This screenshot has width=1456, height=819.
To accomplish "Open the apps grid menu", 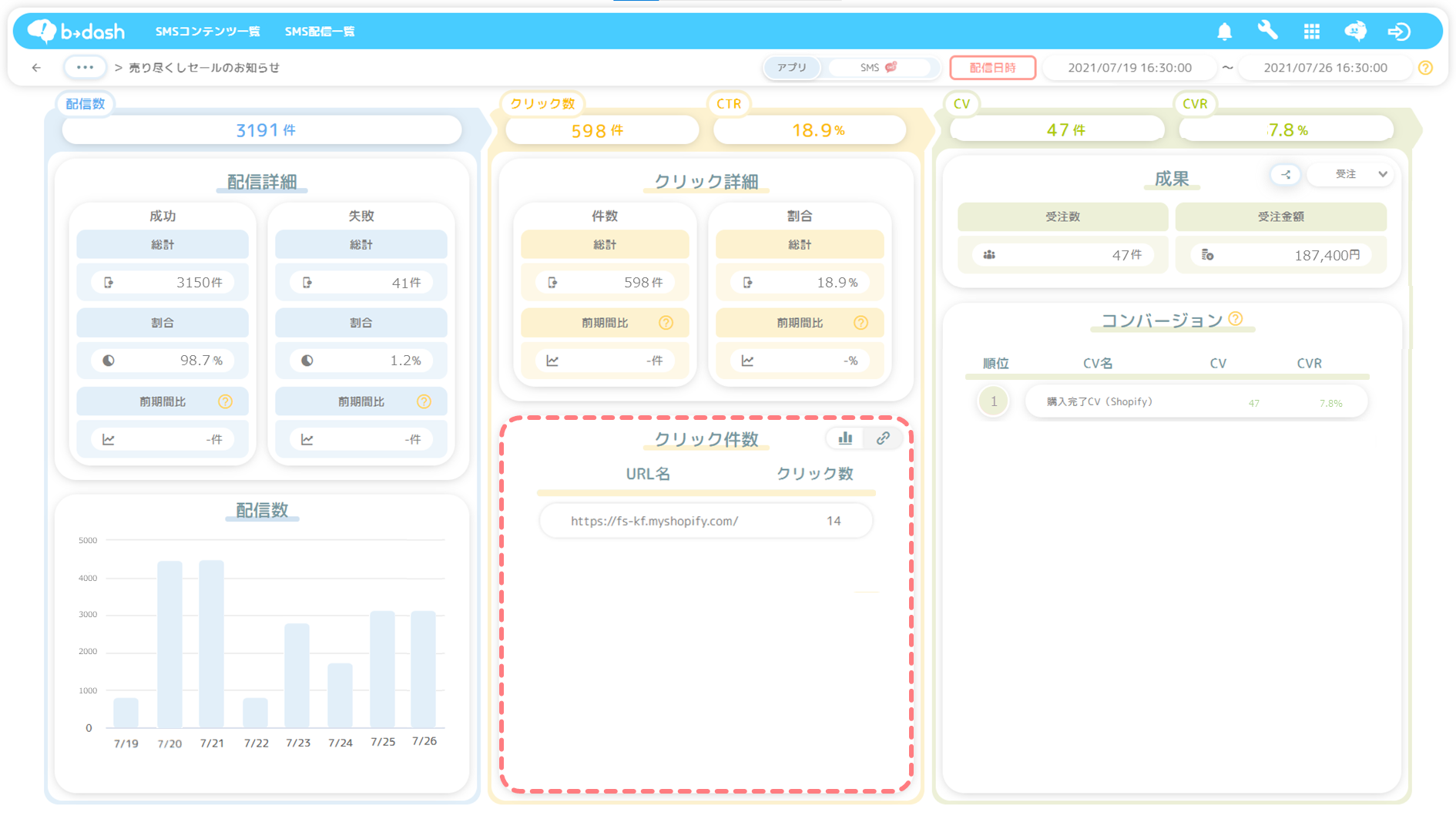I will click(1311, 32).
